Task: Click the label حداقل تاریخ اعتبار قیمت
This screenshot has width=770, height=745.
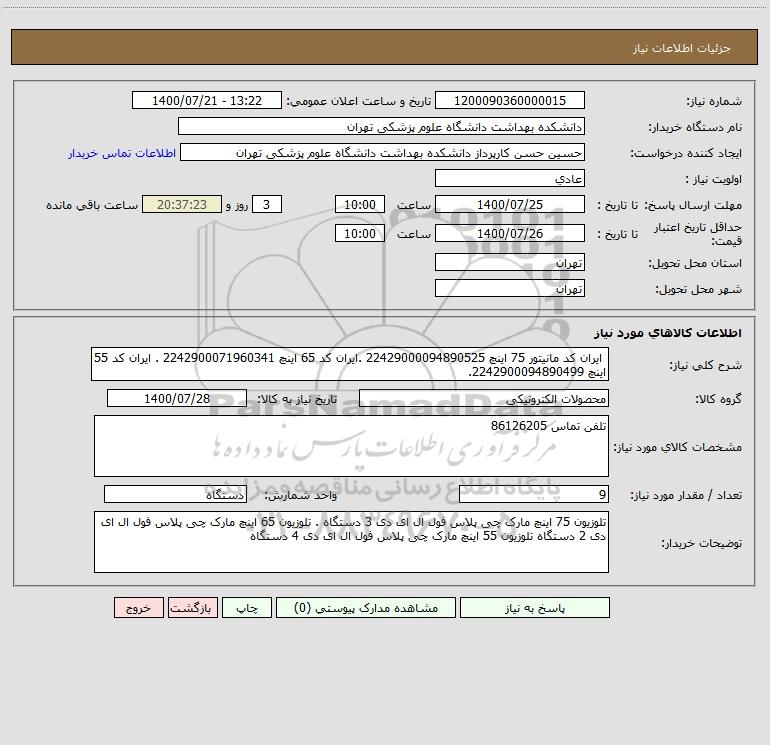Action: (x=698, y=234)
